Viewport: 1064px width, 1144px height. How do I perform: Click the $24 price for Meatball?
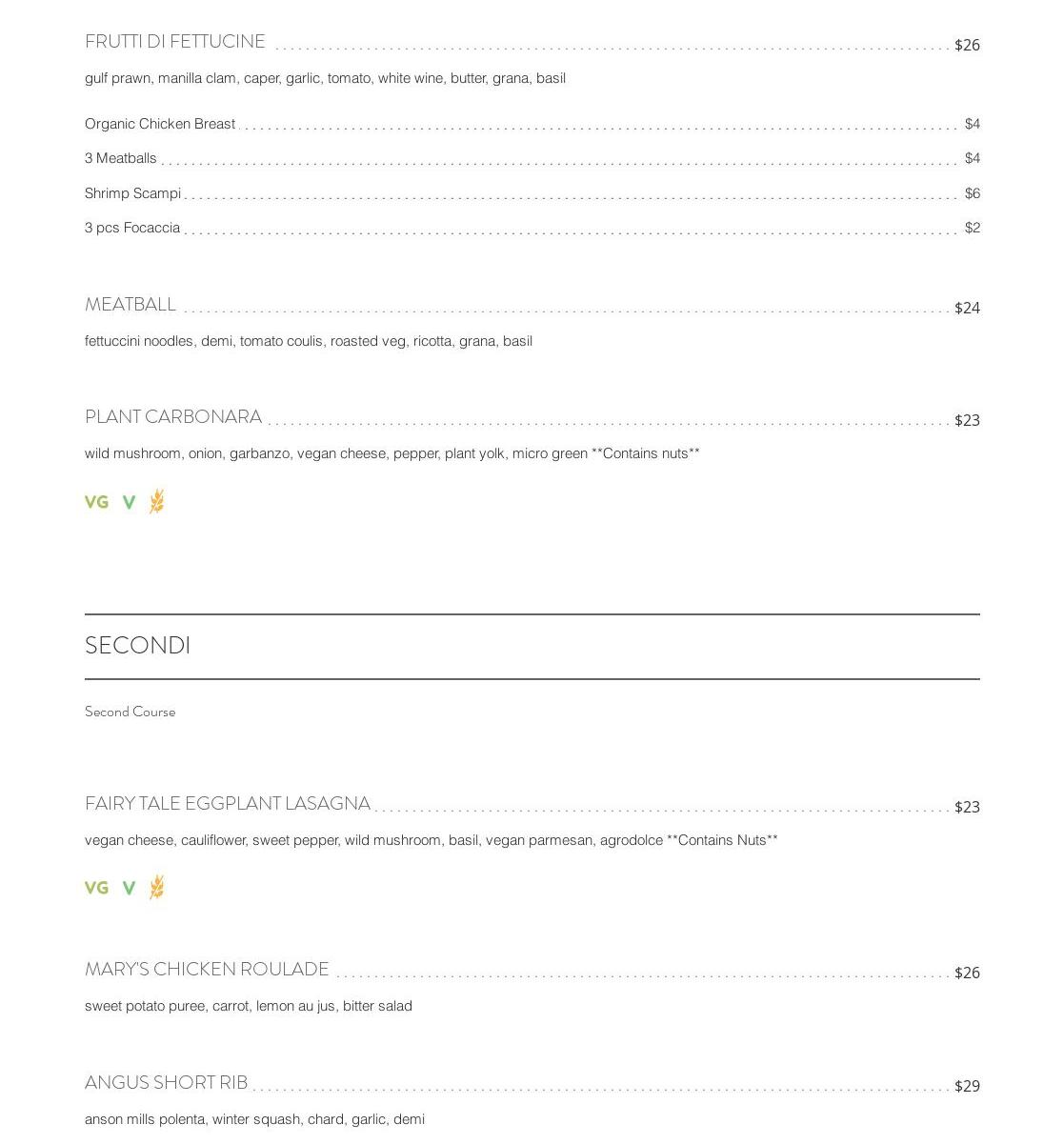pyautogui.click(x=967, y=308)
